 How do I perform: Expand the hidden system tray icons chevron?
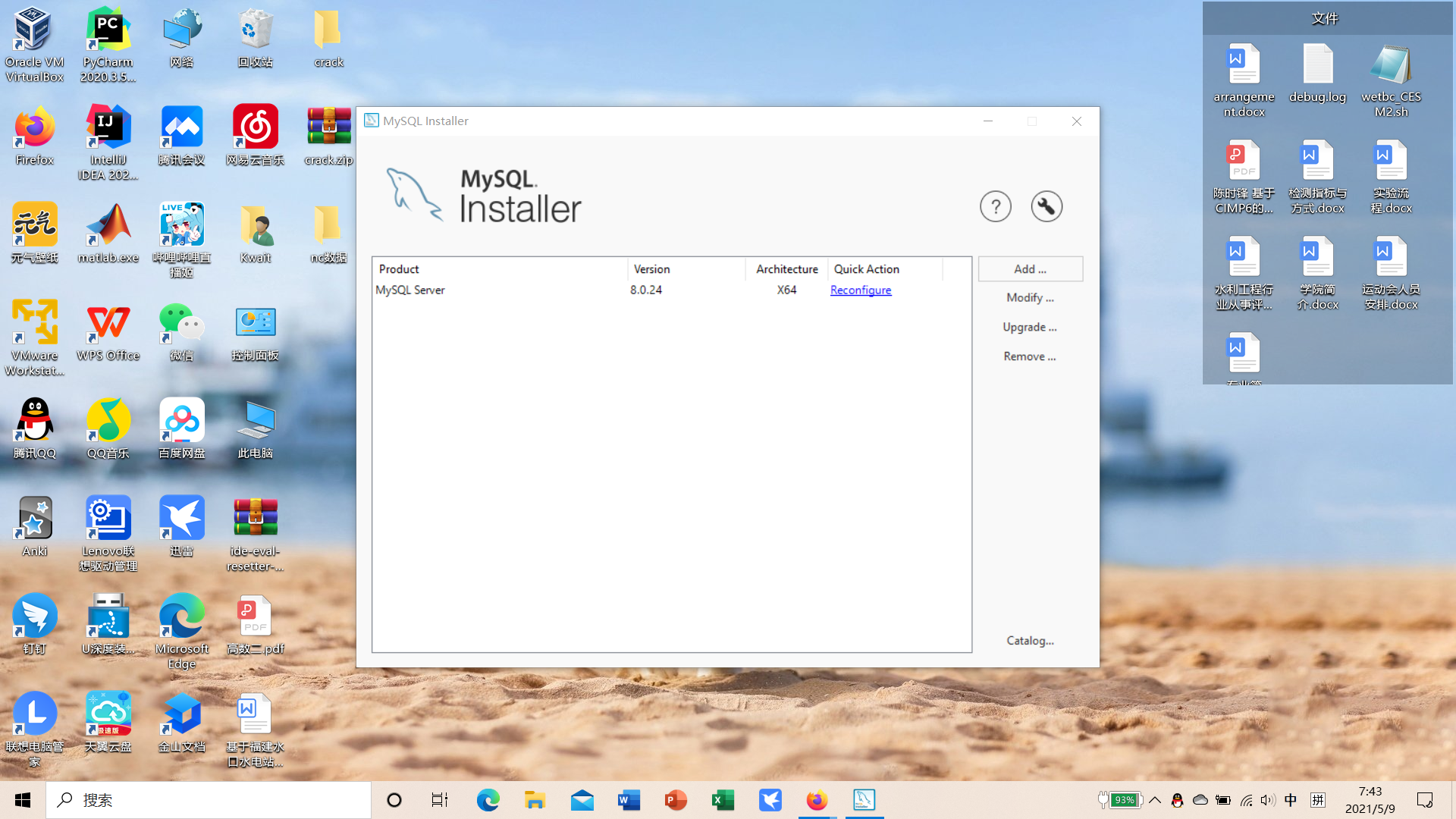coord(1155,800)
